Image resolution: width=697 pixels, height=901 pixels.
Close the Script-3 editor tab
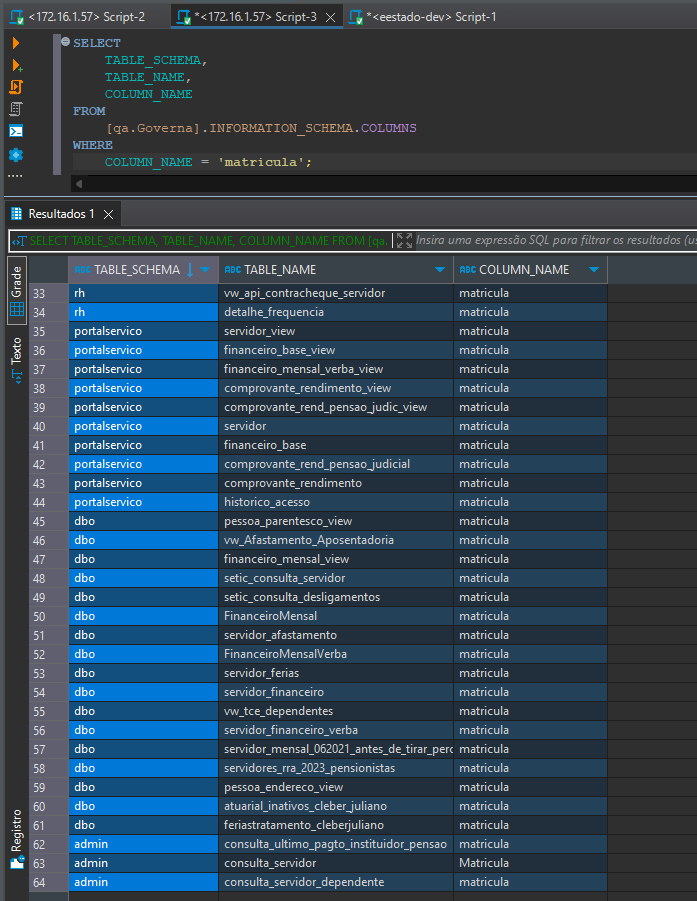330,17
